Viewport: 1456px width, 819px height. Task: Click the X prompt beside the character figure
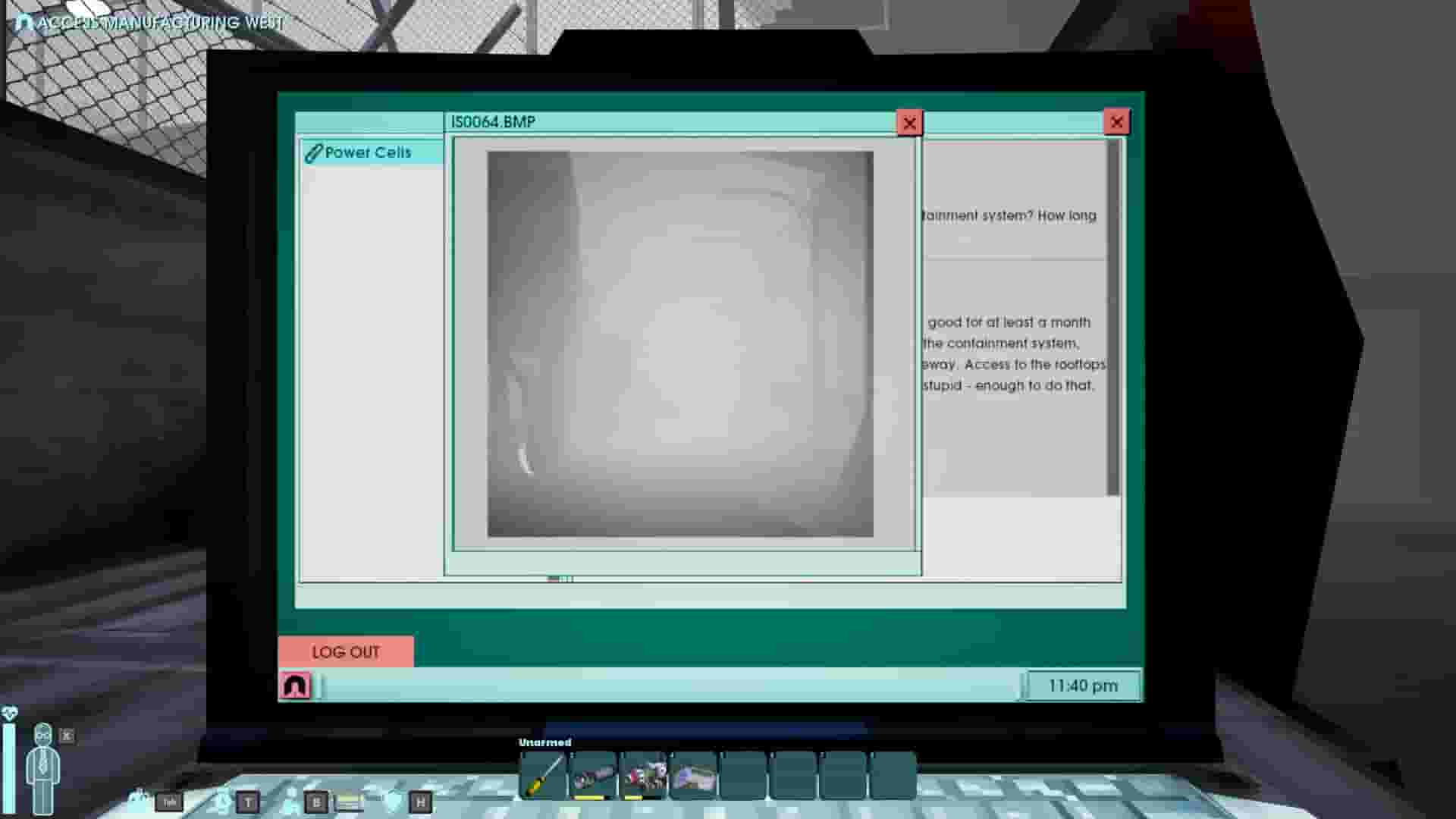67,734
